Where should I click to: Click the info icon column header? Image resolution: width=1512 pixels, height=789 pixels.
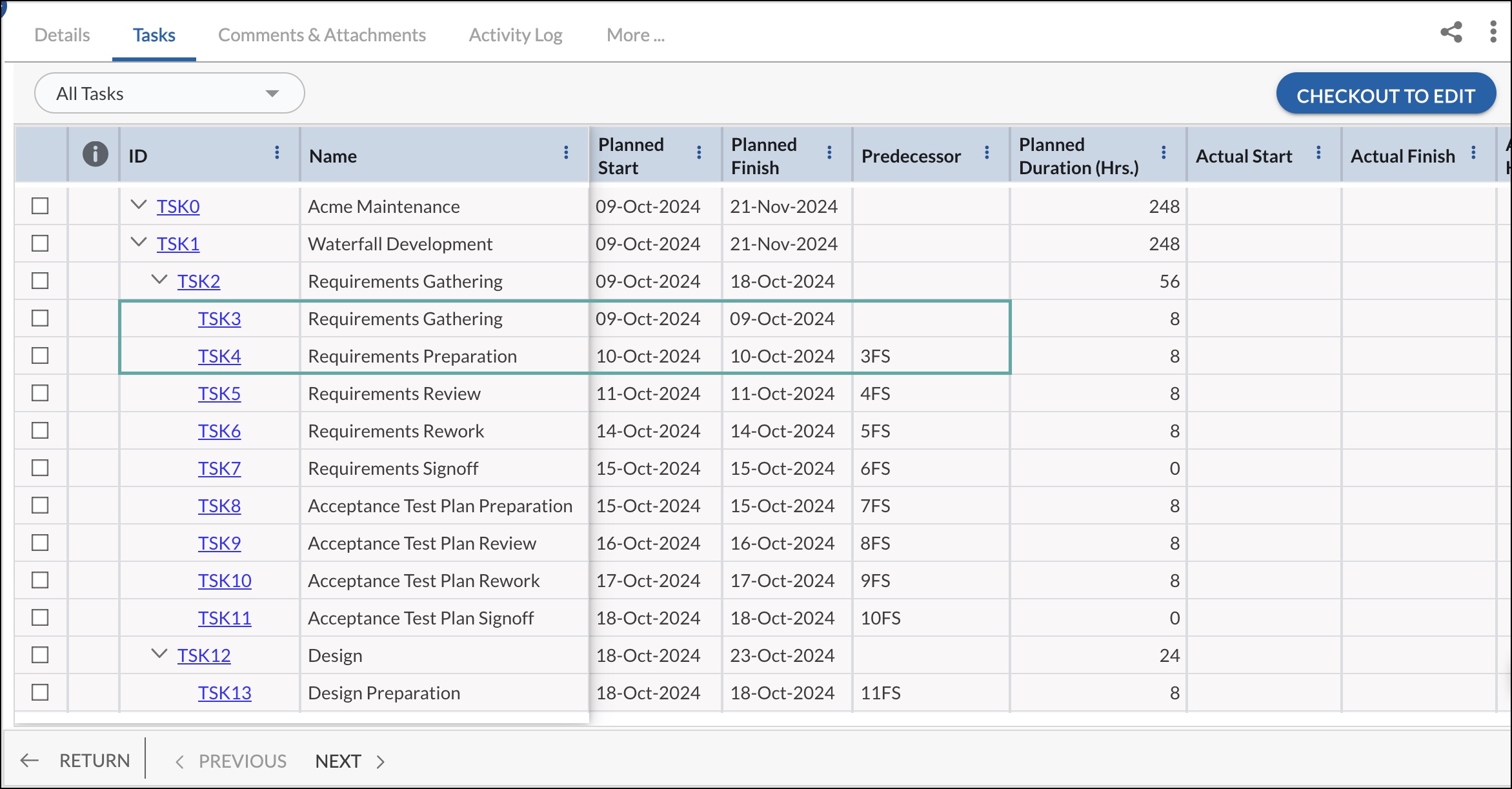pyautogui.click(x=95, y=154)
